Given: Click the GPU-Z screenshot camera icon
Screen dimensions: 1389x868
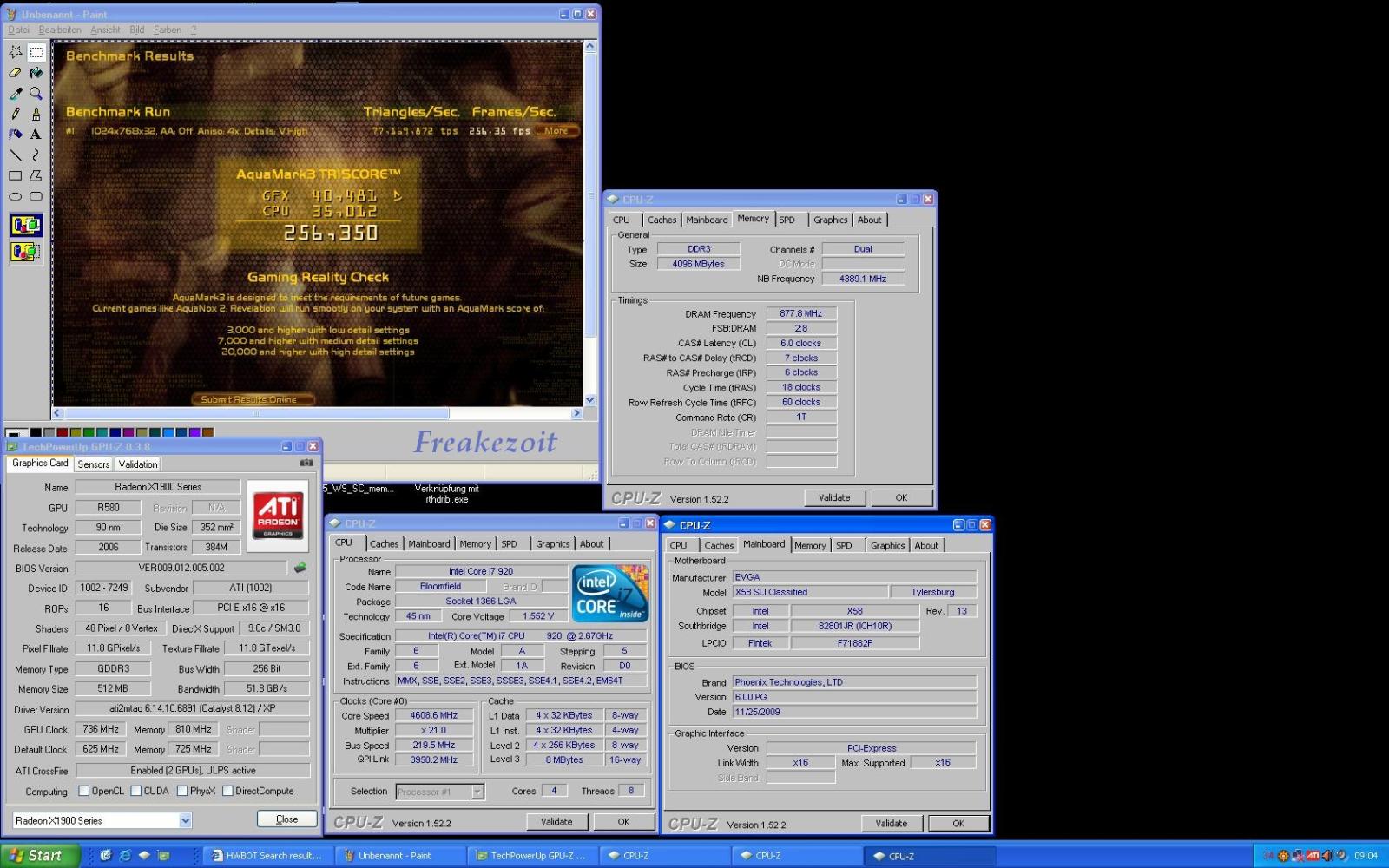Looking at the screenshot, I should pyautogui.click(x=306, y=463).
